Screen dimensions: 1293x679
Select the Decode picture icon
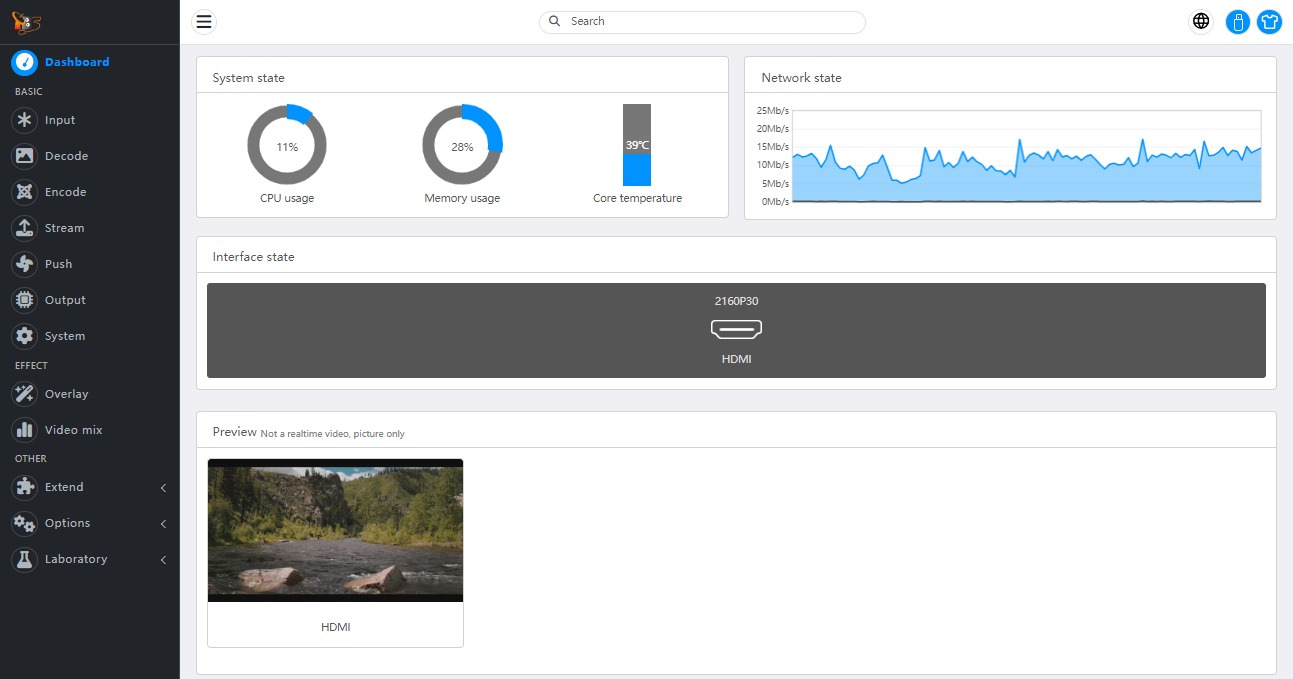(x=25, y=156)
